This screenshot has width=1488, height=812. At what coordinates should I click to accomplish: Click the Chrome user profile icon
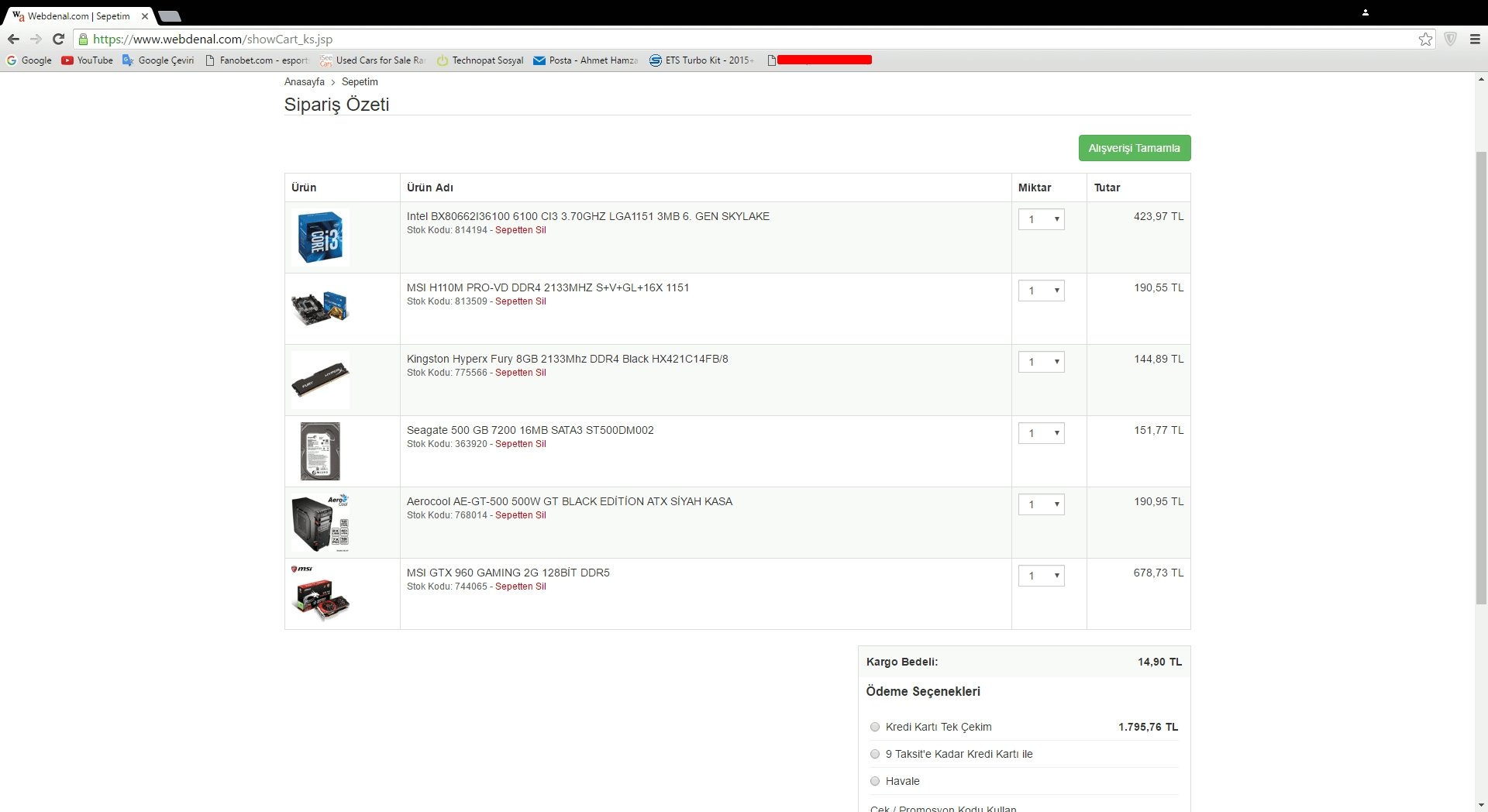1366,12
